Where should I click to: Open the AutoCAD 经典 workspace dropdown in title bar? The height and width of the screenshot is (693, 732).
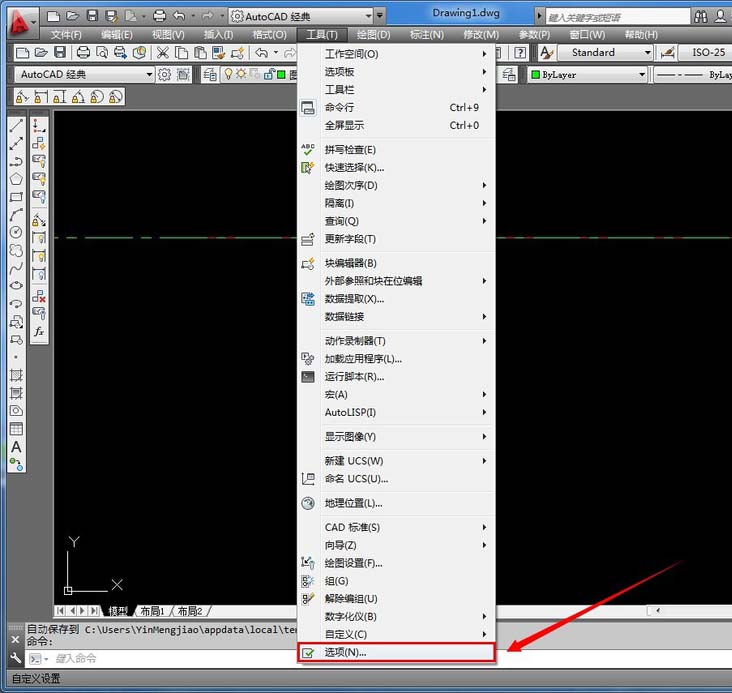[369, 16]
